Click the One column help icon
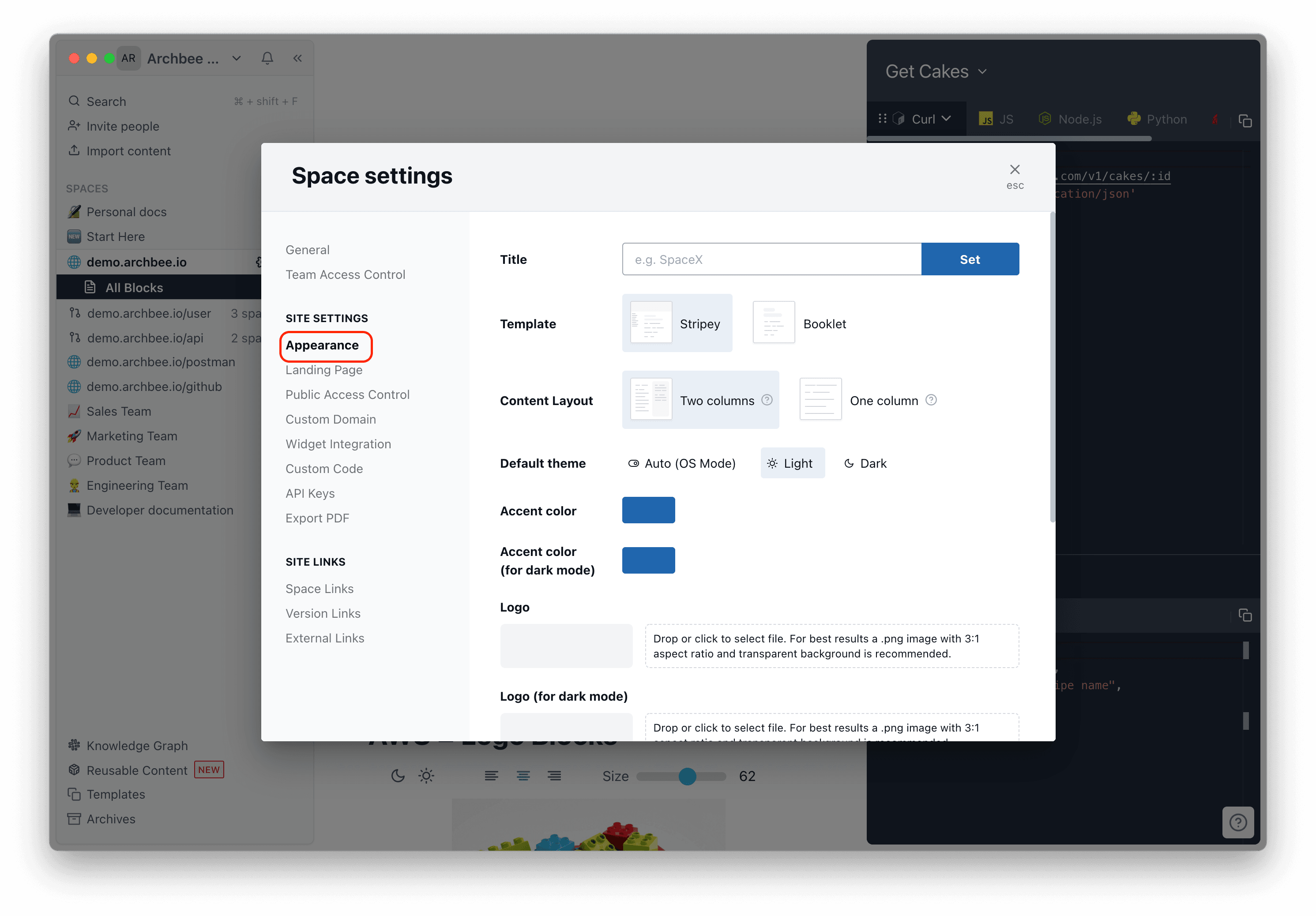The image size is (1316, 916). (931, 400)
